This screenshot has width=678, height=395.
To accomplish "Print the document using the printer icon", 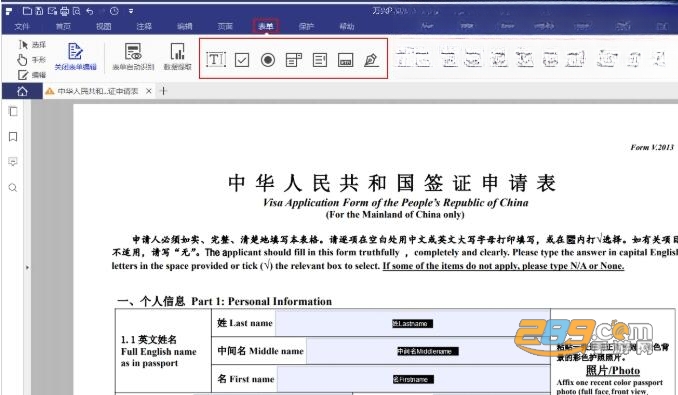I will (x=64, y=11).
